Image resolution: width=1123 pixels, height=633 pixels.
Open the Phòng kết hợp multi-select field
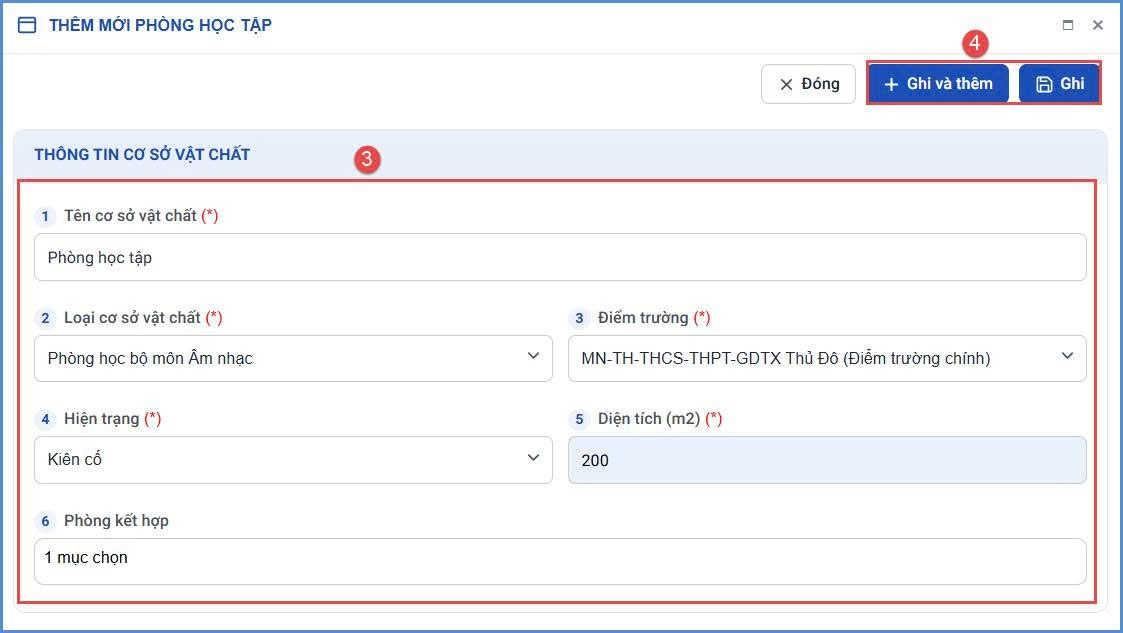[x=560, y=561]
